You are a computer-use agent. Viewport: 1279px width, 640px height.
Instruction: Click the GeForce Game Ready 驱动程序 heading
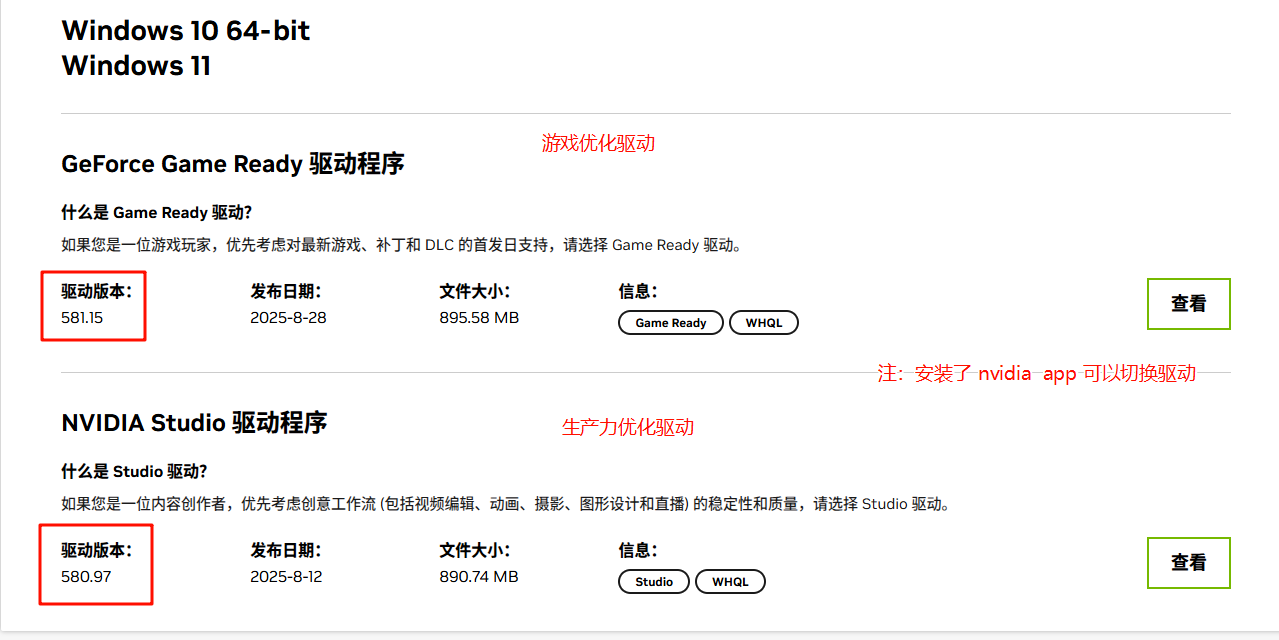pos(233,164)
